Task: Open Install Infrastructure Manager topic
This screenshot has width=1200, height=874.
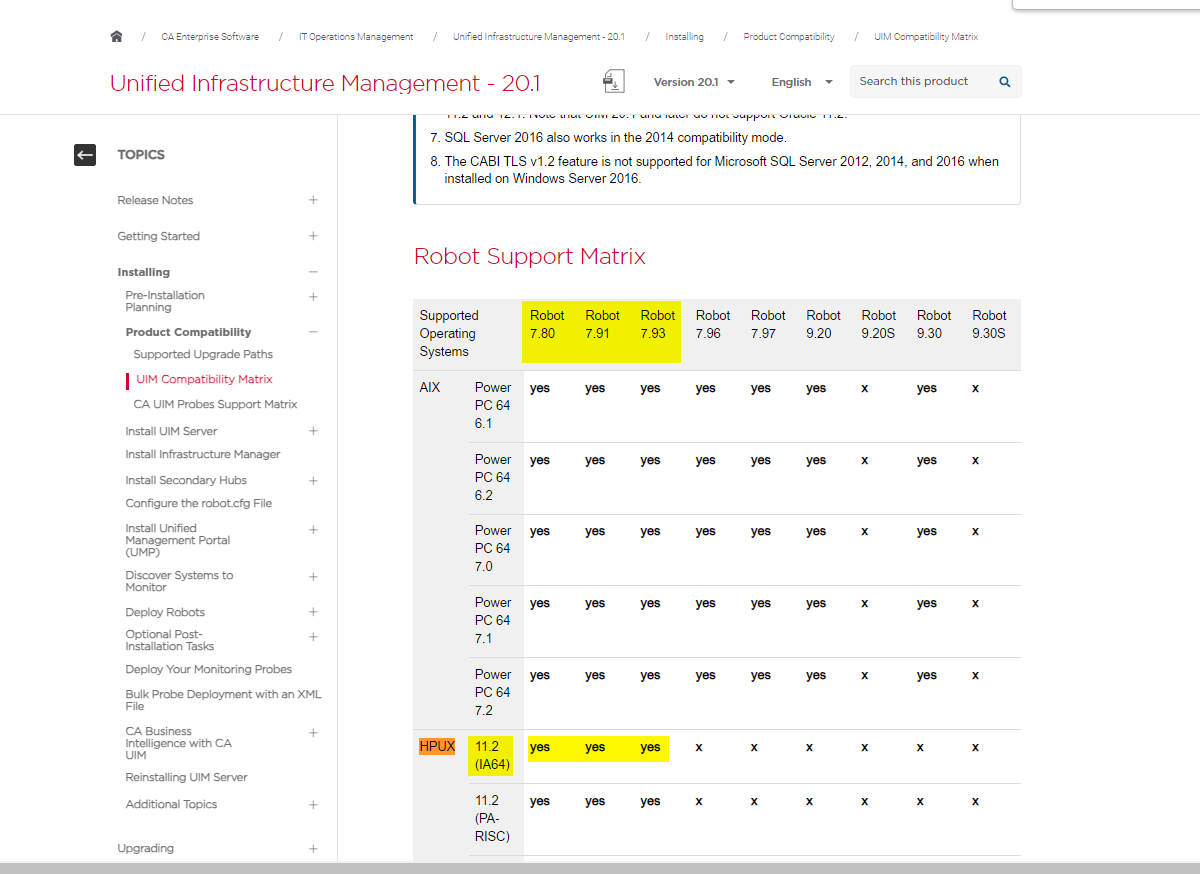Action: click(x=203, y=454)
